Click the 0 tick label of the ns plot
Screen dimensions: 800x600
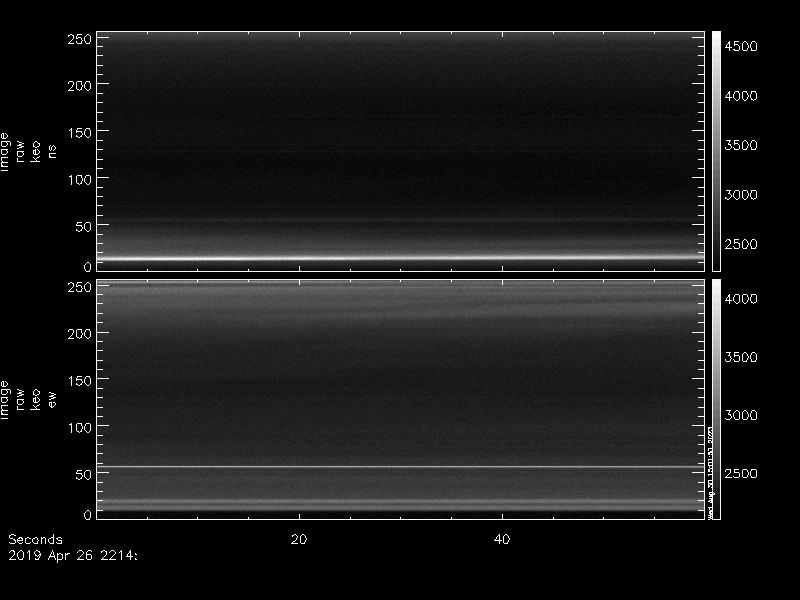click(x=87, y=267)
